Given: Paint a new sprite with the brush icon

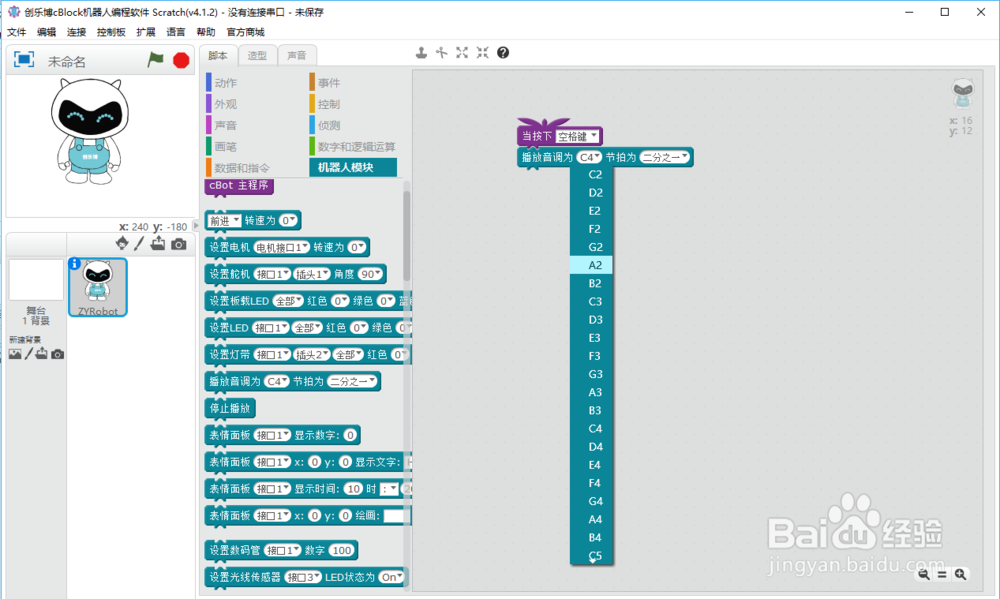Looking at the screenshot, I should (140, 243).
